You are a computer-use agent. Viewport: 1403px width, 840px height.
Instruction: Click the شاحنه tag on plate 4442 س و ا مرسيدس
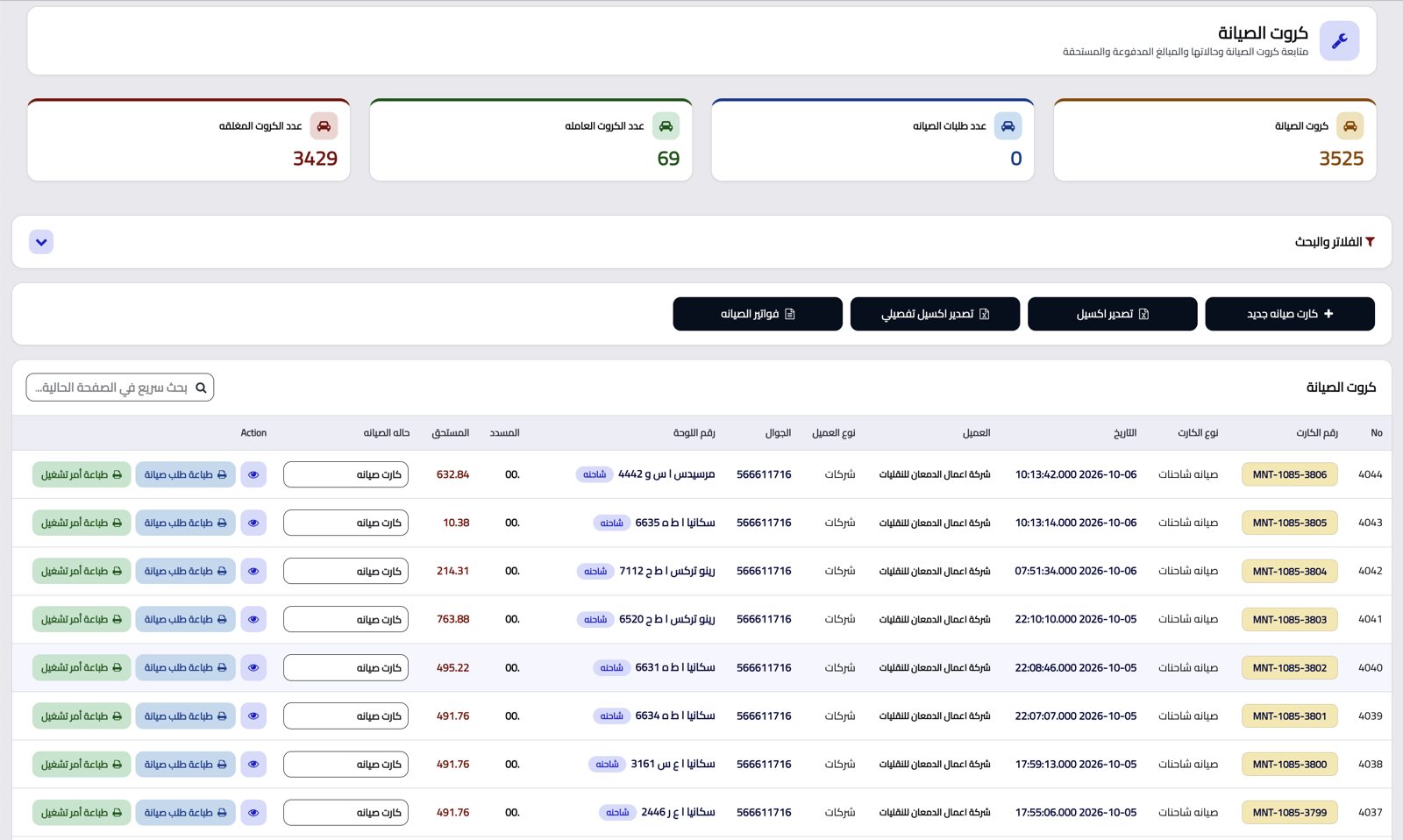(595, 474)
